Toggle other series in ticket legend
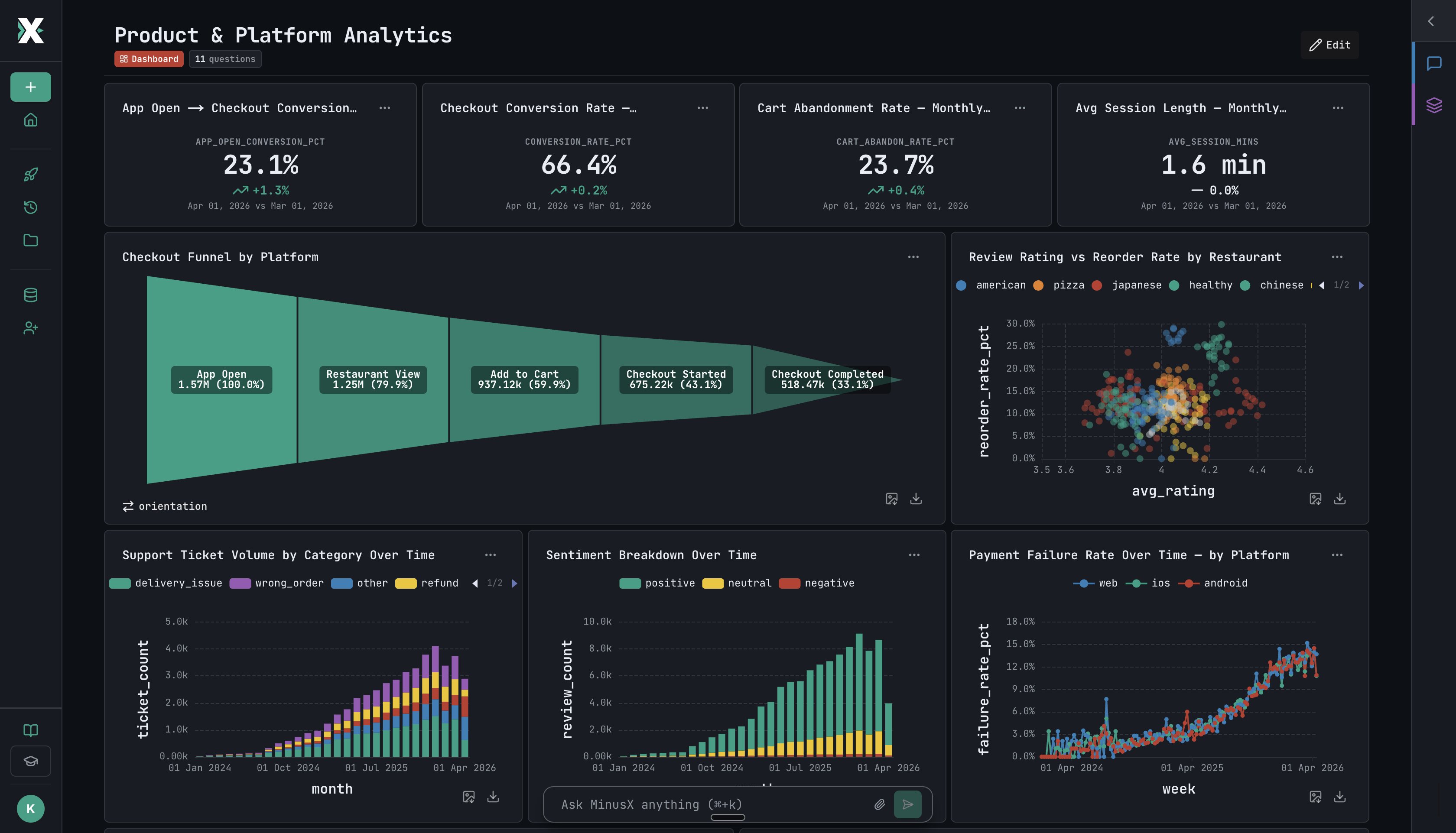The height and width of the screenshot is (833, 1456). pos(360,583)
